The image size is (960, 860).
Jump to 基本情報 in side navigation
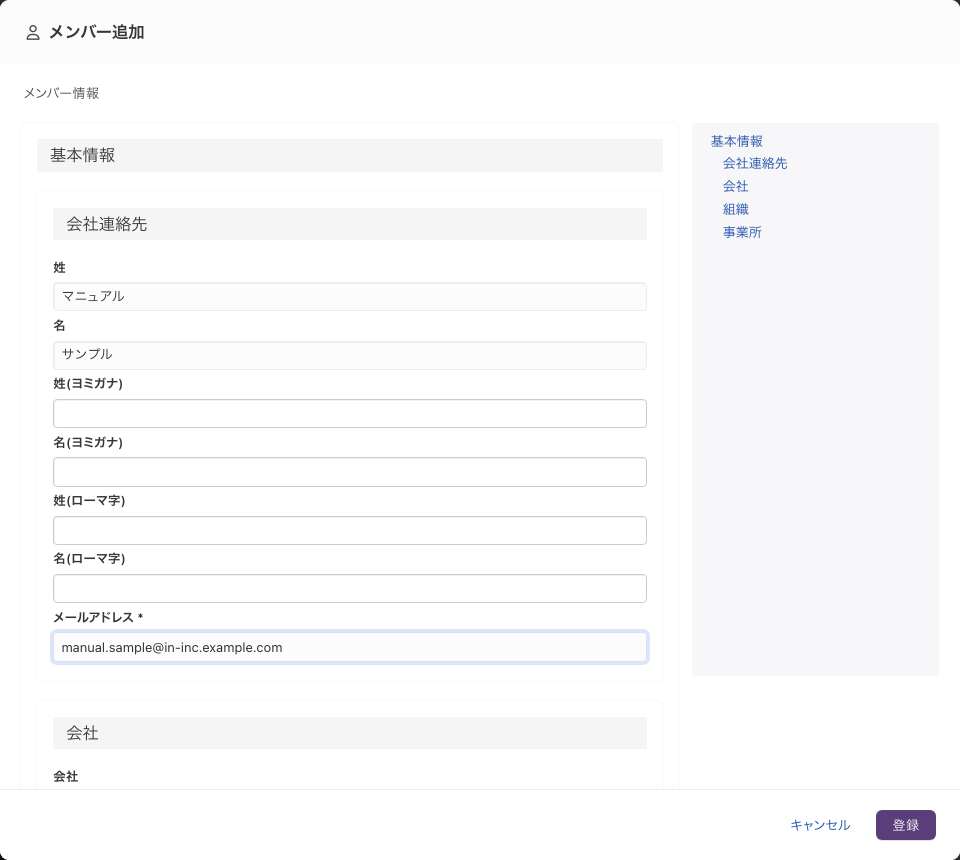pyautogui.click(x=737, y=141)
